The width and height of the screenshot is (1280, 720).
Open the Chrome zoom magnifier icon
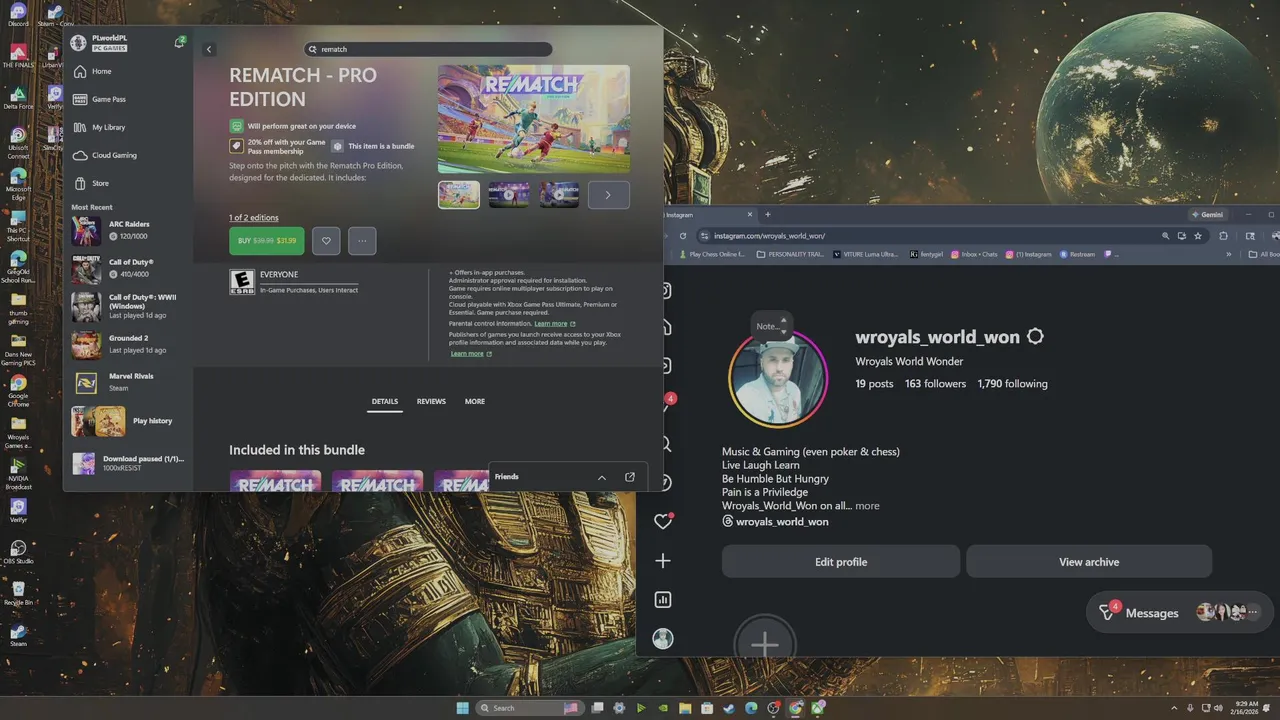(x=1165, y=236)
